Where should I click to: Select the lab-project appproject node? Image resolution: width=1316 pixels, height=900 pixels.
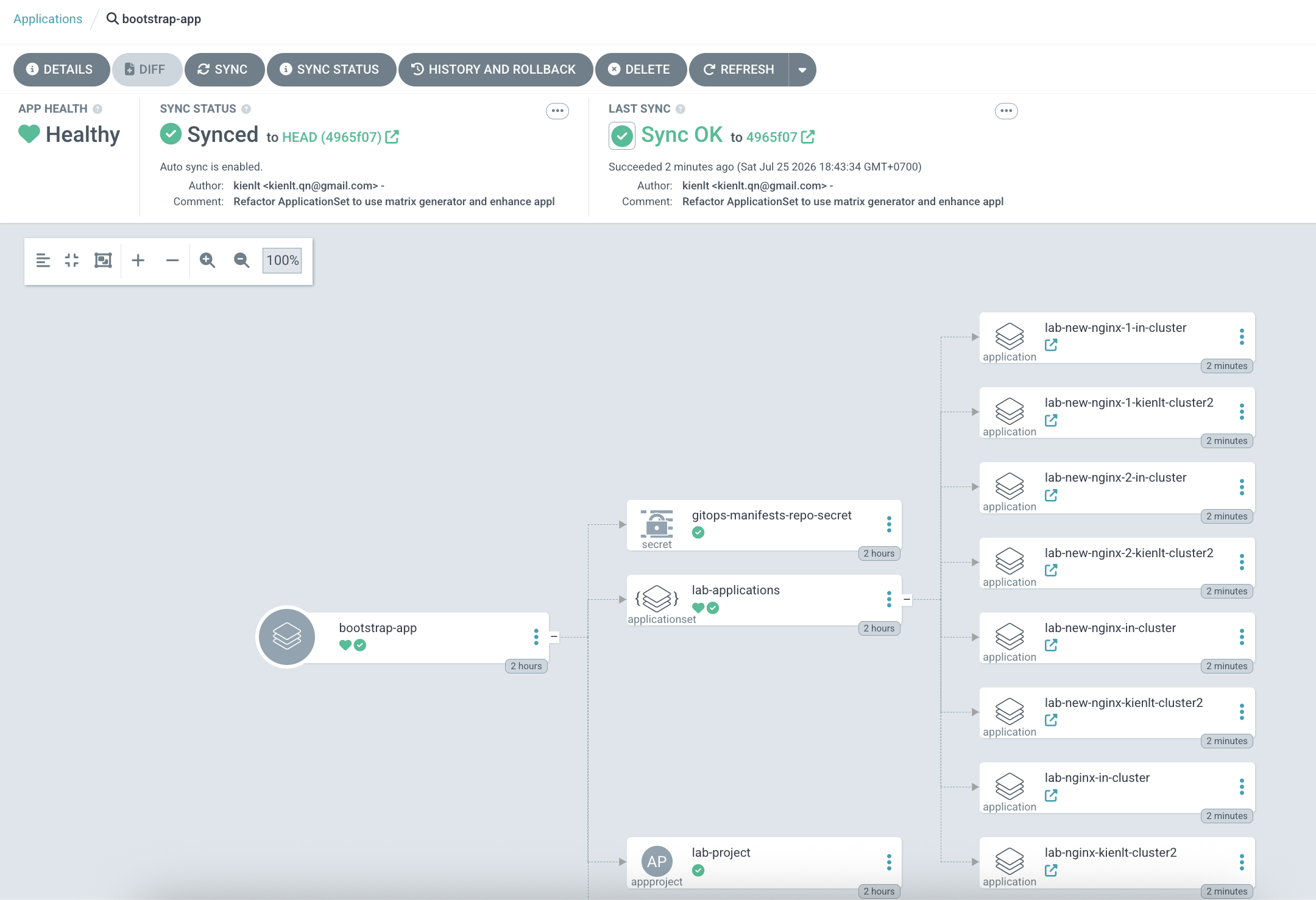(763, 862)
